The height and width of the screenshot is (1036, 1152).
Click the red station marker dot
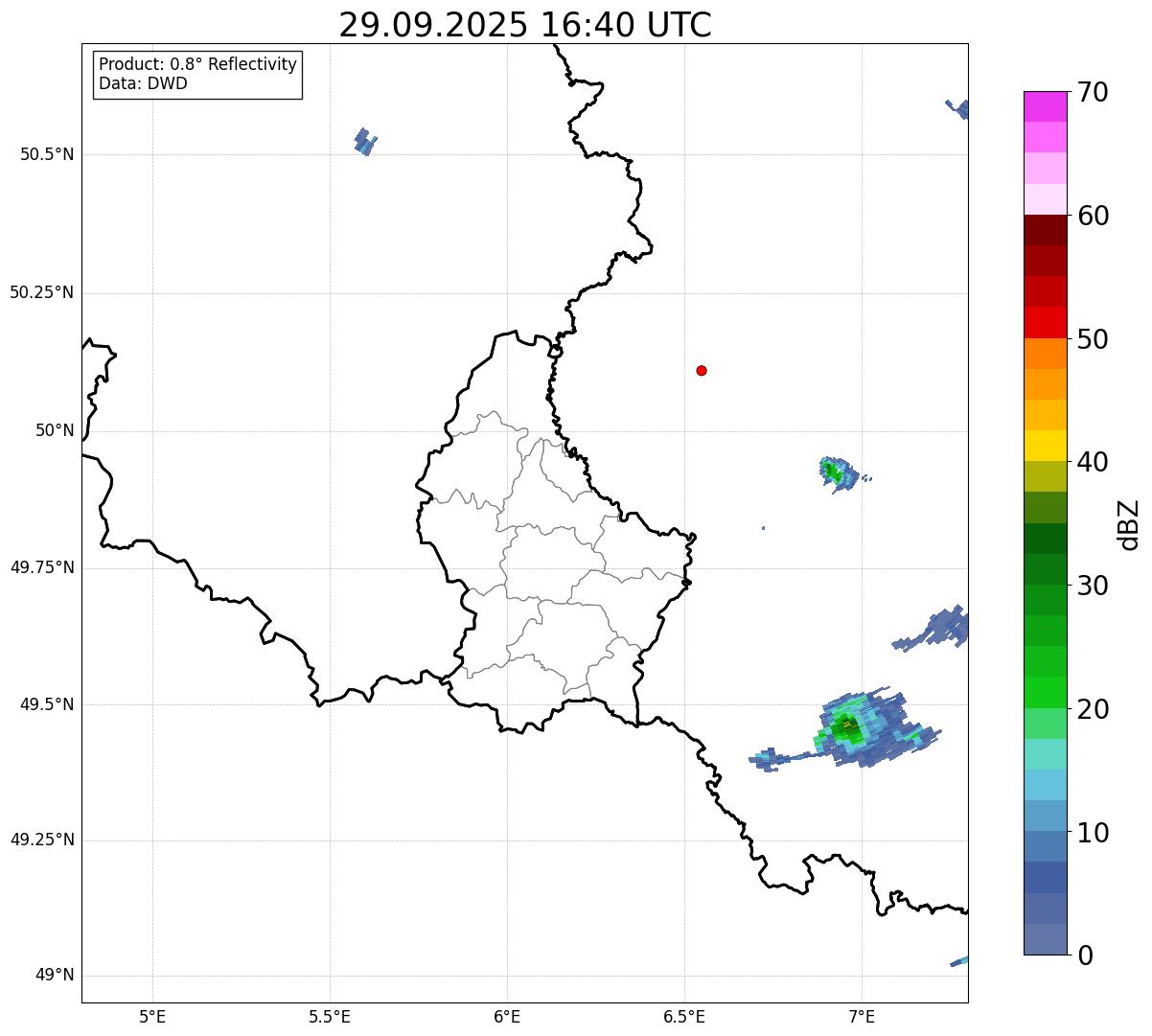(702, 370)
